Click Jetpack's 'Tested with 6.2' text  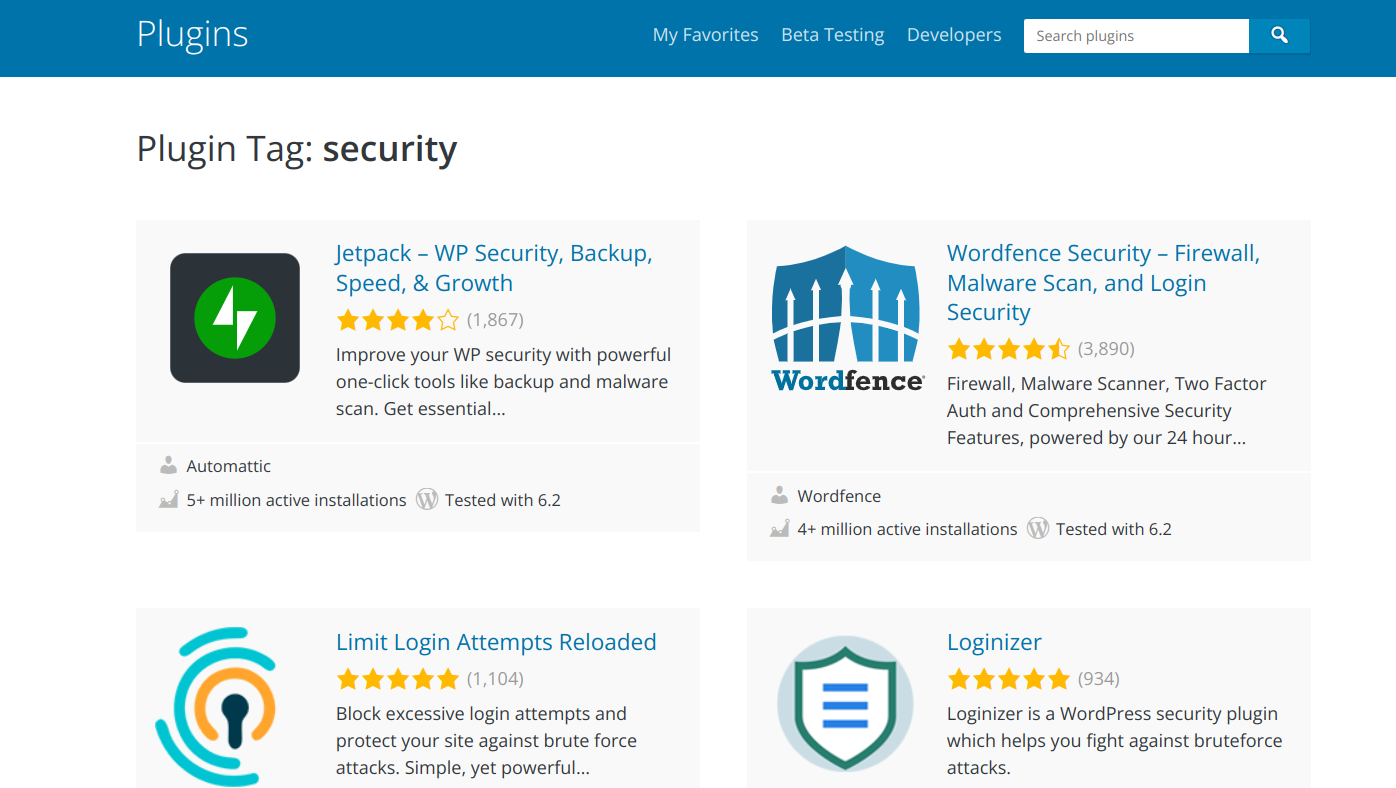(x=503, y=500)
